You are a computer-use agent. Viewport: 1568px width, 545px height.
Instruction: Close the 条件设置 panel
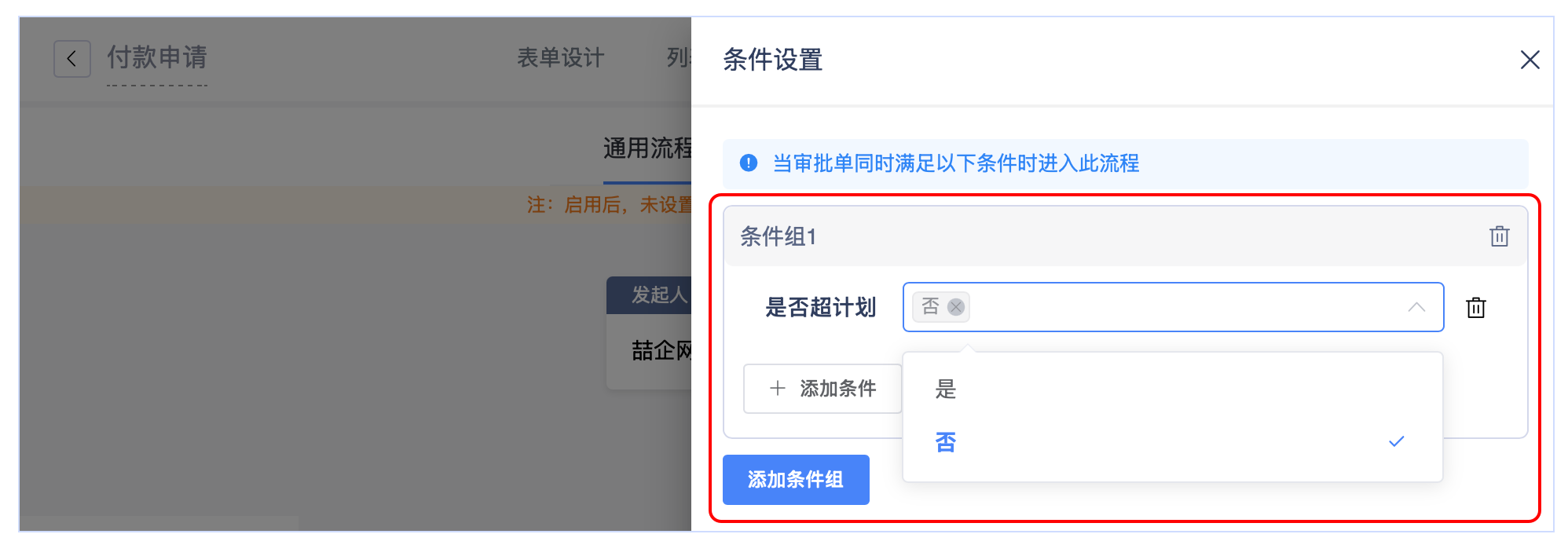1529,60
